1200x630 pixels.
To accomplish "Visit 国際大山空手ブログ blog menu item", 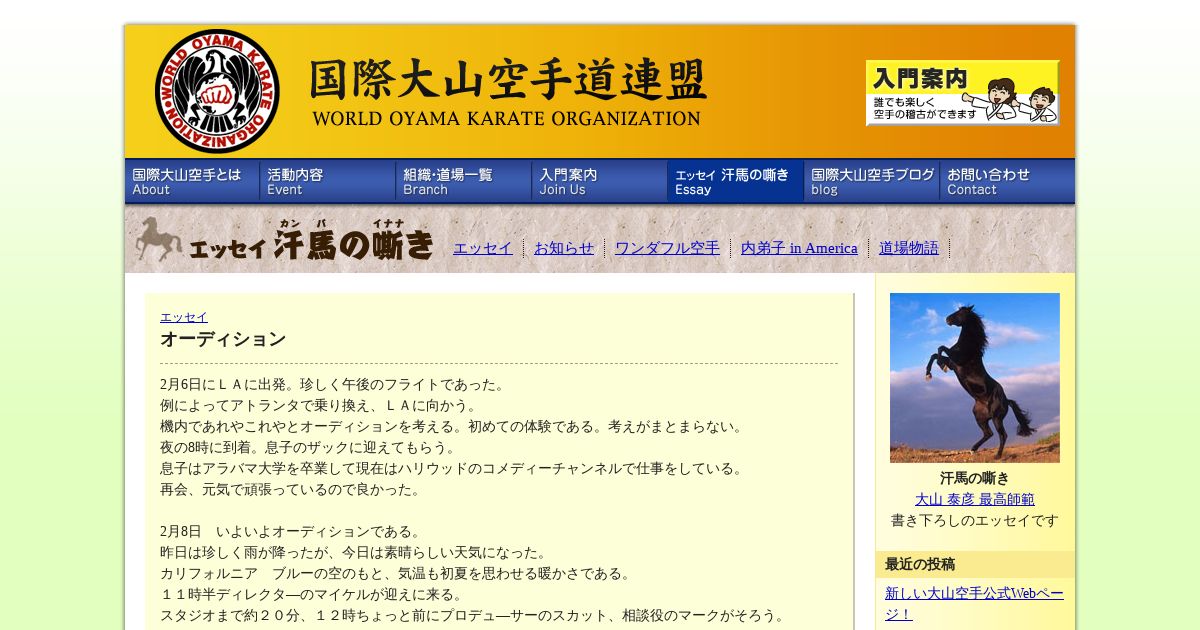I will pyautogui.click(x=872, y=181).
